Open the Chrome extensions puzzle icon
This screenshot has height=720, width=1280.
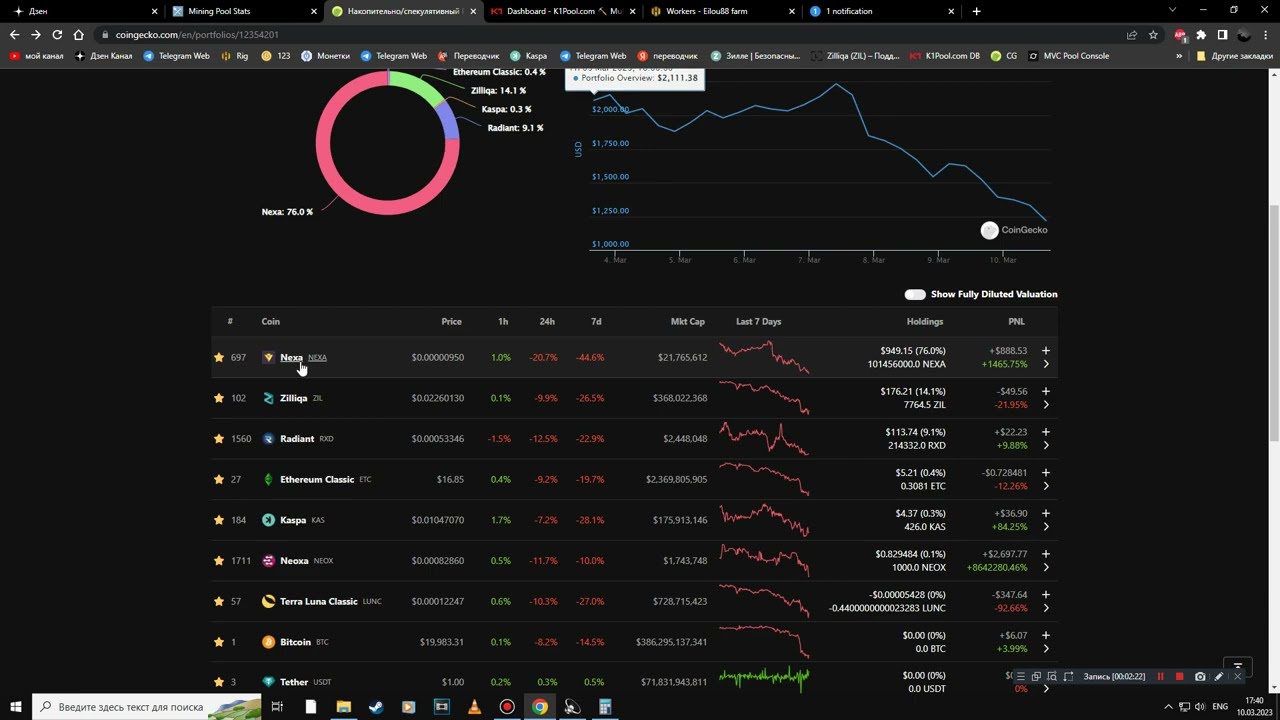pos(1201,34)
